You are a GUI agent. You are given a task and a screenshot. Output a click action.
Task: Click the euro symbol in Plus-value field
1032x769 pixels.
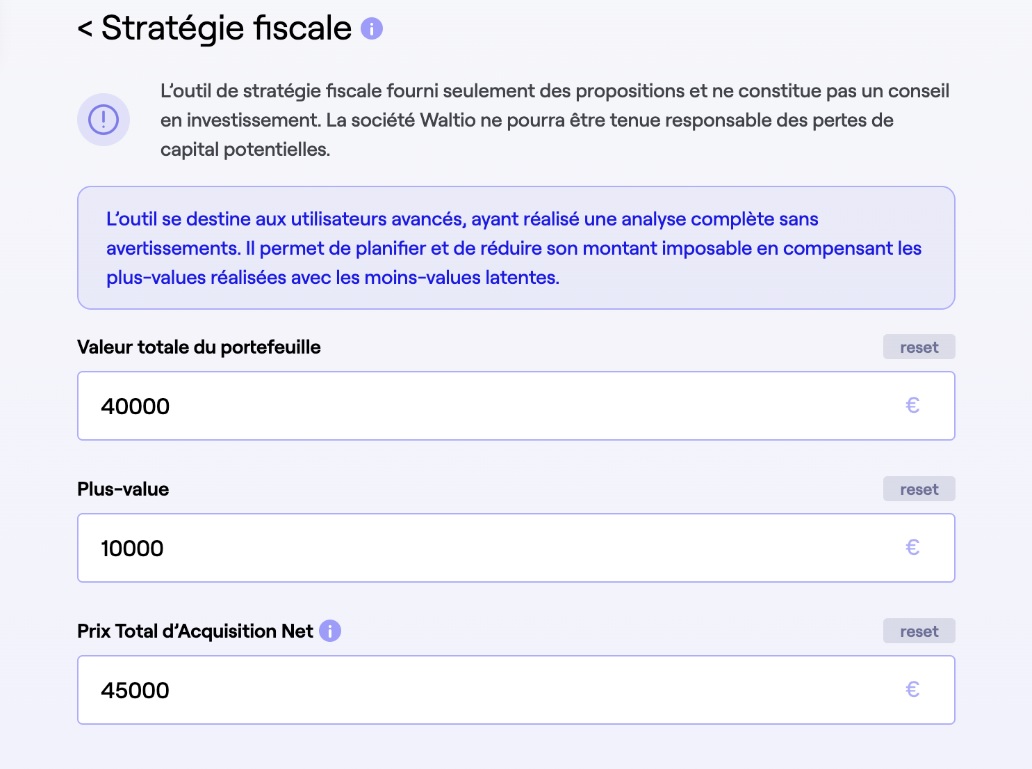coord(913,547)
